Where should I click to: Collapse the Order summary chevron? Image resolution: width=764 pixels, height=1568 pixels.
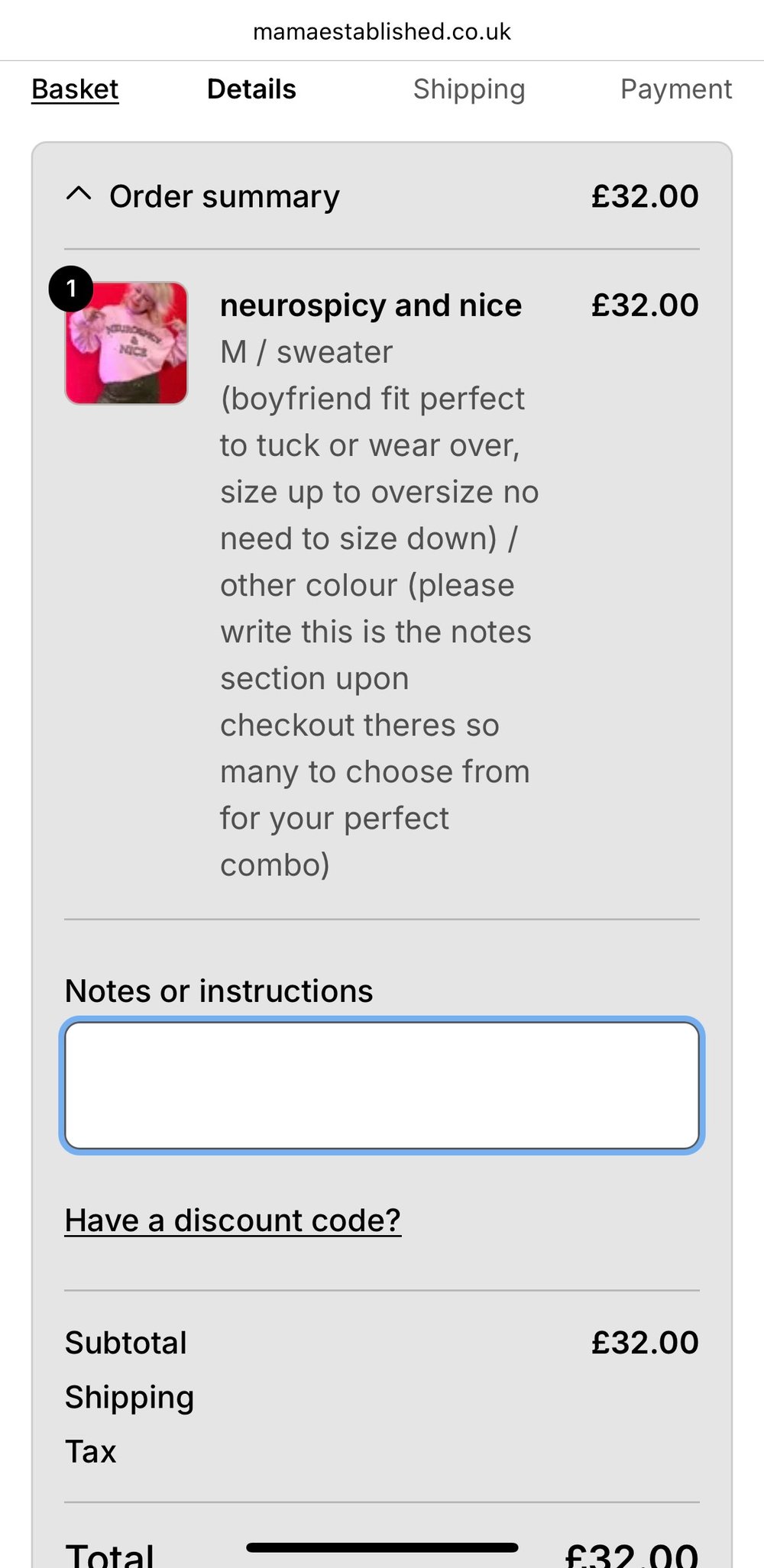79,196
